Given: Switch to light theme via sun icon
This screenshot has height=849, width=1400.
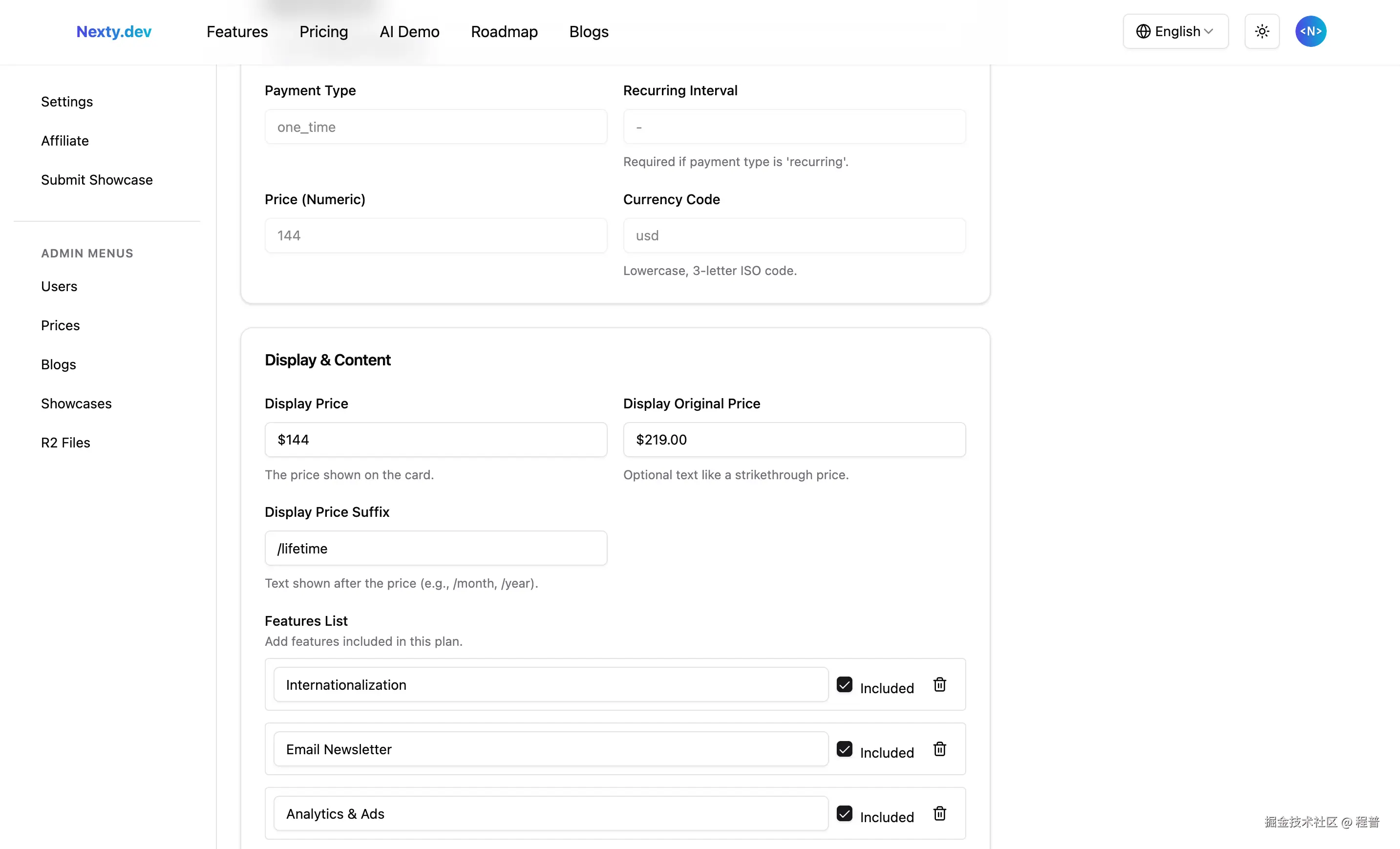Looking at the screenshot, I should click(x=1261, y=31).
